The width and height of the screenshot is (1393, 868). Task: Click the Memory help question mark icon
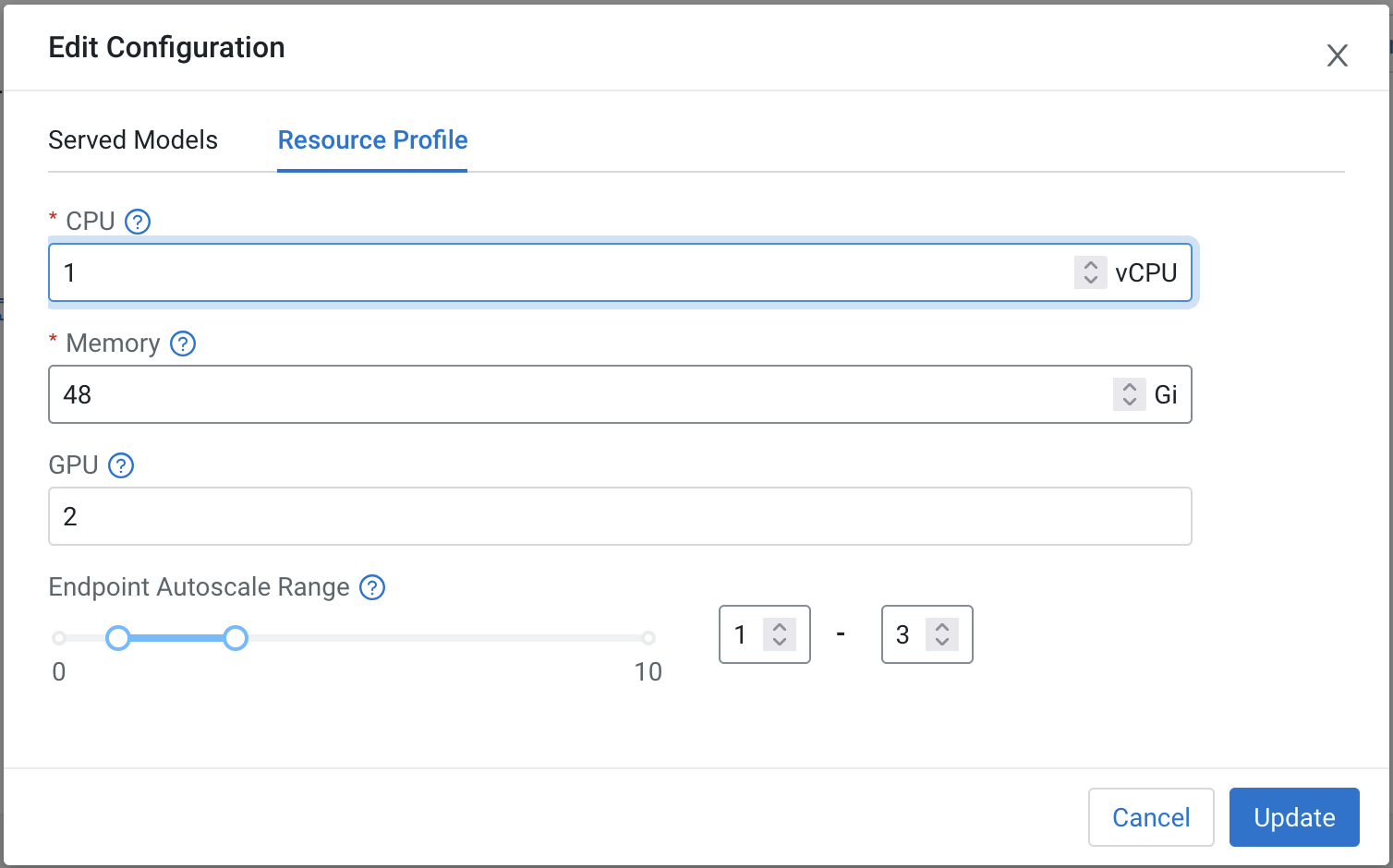[x=183, y=344]
